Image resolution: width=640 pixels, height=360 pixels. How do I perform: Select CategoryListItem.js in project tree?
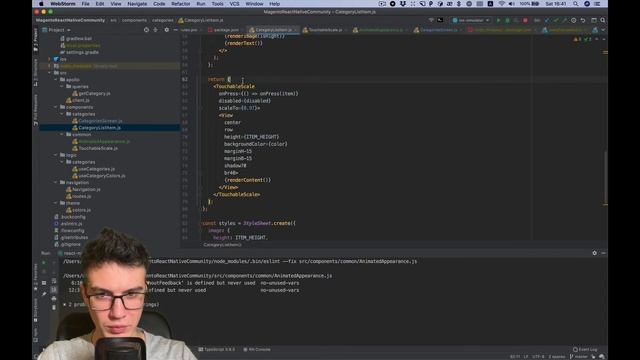point(96,128)
